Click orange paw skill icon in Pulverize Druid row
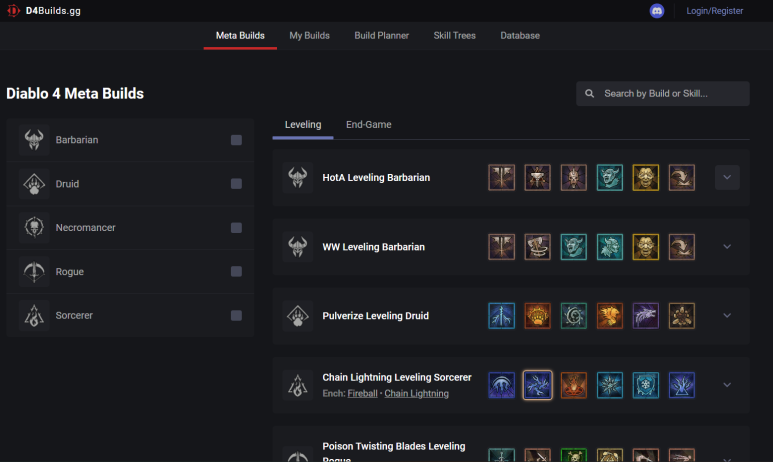773x462 pixels. point(537,316)
